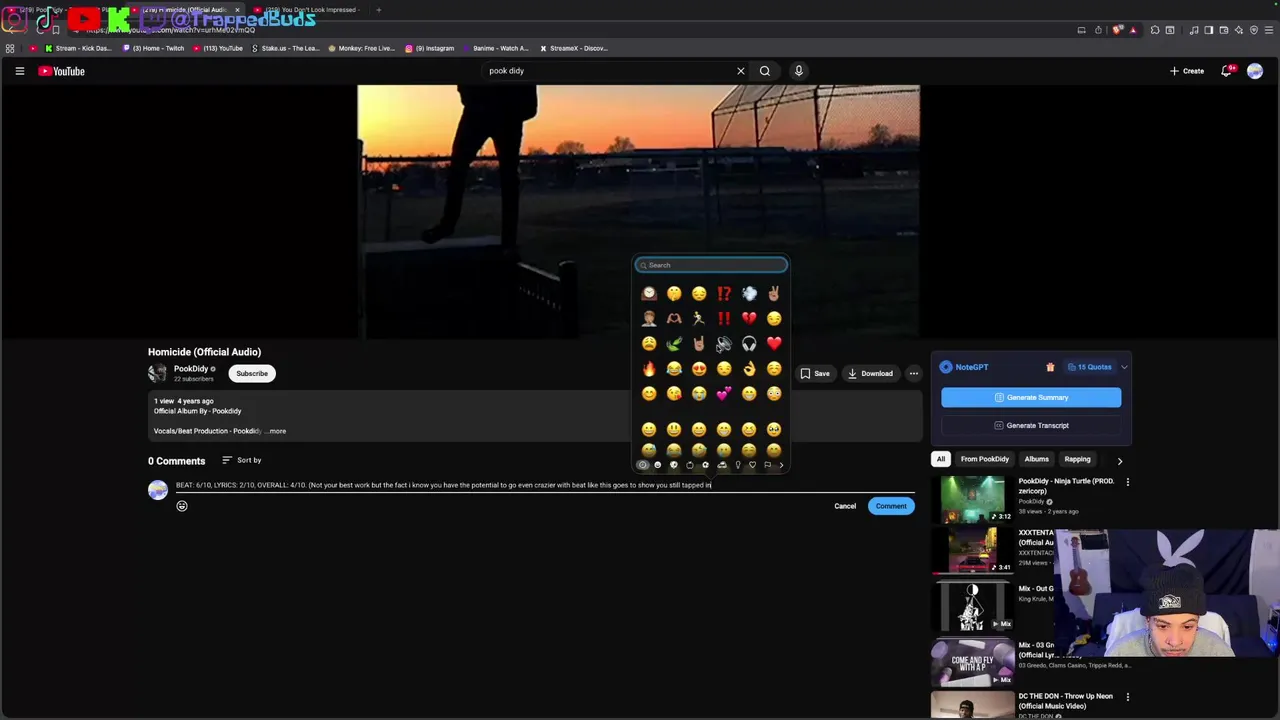
Task: Clear the 'pook didy' search text
Action: pyautogui.click(x=741, y=71)
